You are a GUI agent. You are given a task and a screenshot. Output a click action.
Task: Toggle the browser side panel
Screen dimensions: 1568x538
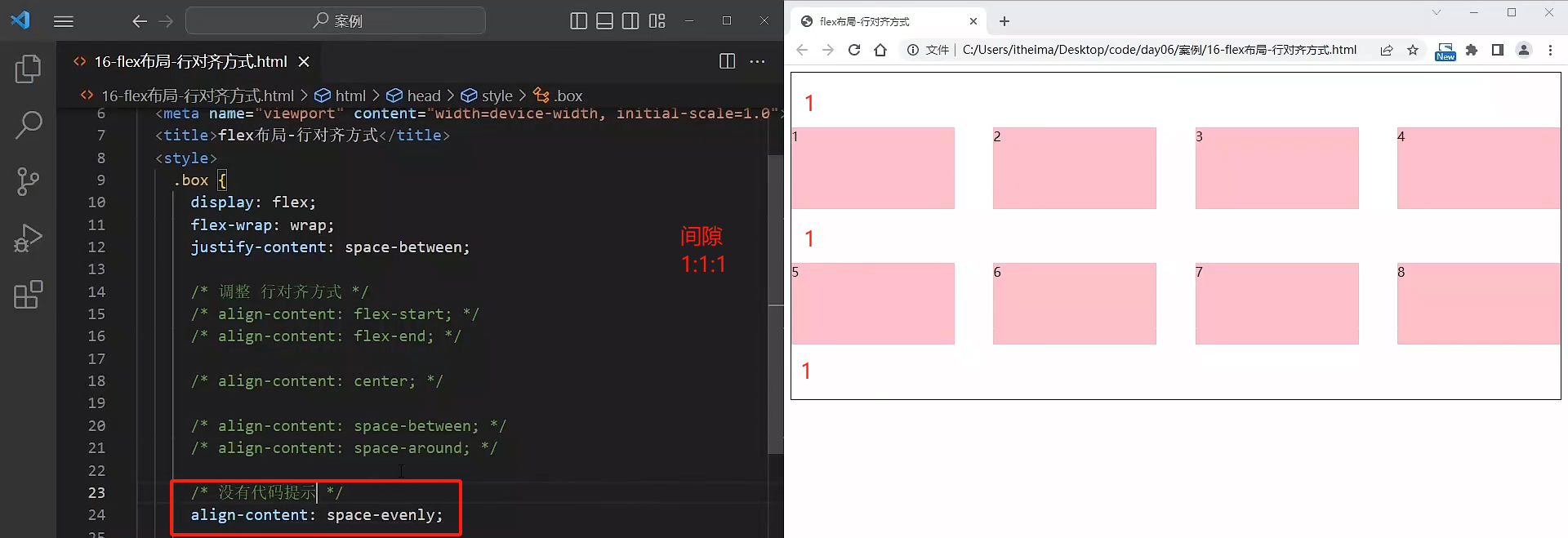tap(1498, 50)
